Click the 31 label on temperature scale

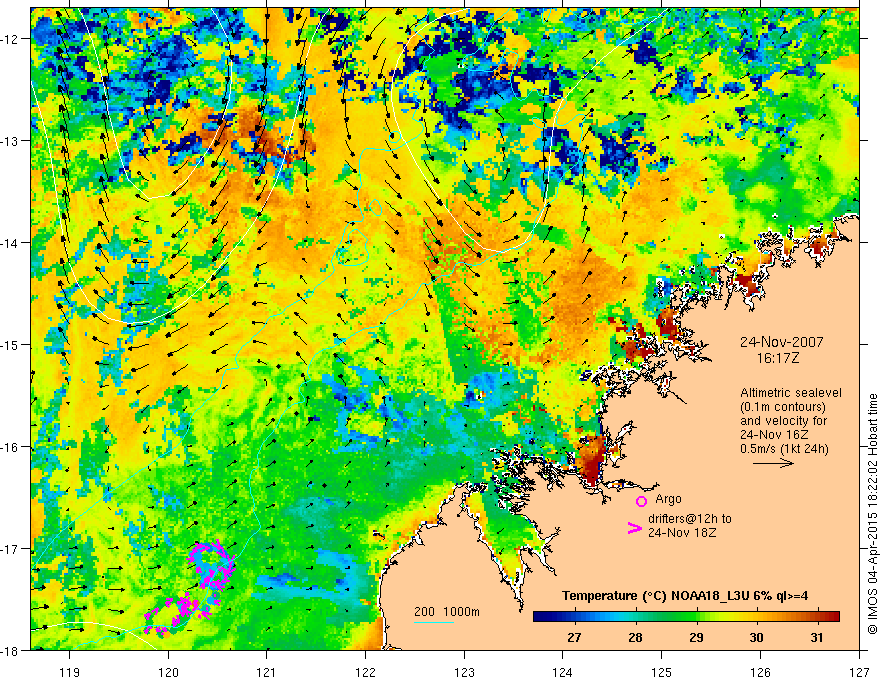click(x=817, y=637)
